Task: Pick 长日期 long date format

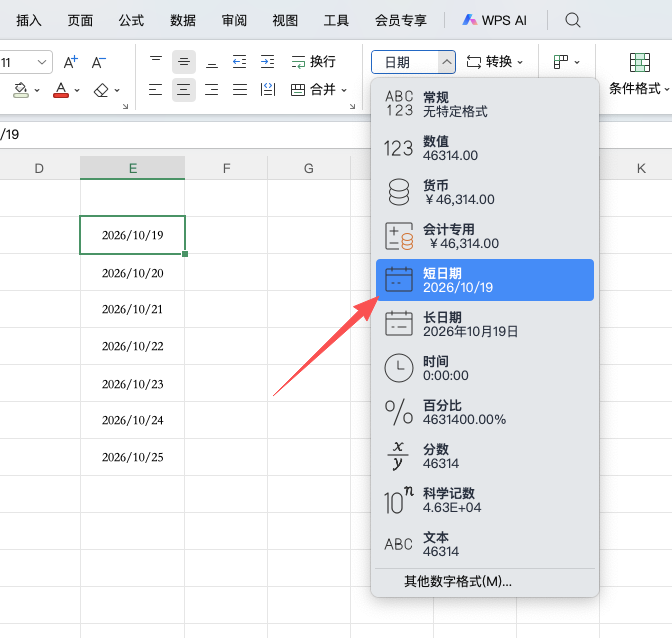Action: tap(485, 324)
